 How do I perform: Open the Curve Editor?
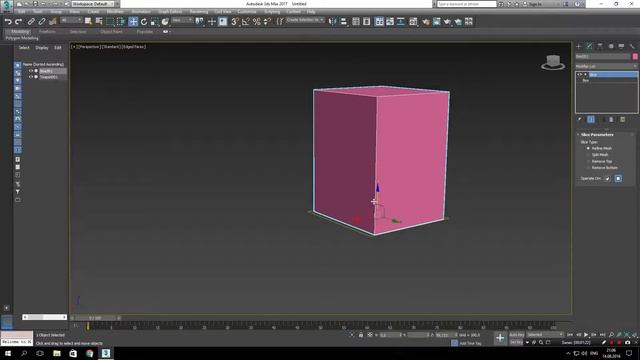pos(390,22)
